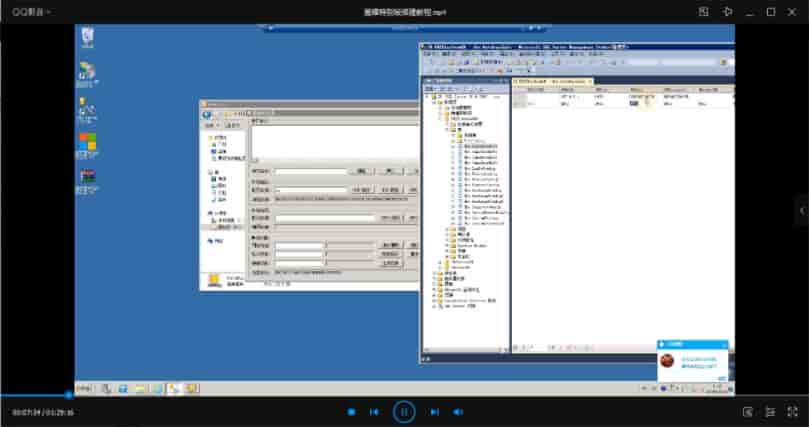Click the elapsed time display

(25, 412)
